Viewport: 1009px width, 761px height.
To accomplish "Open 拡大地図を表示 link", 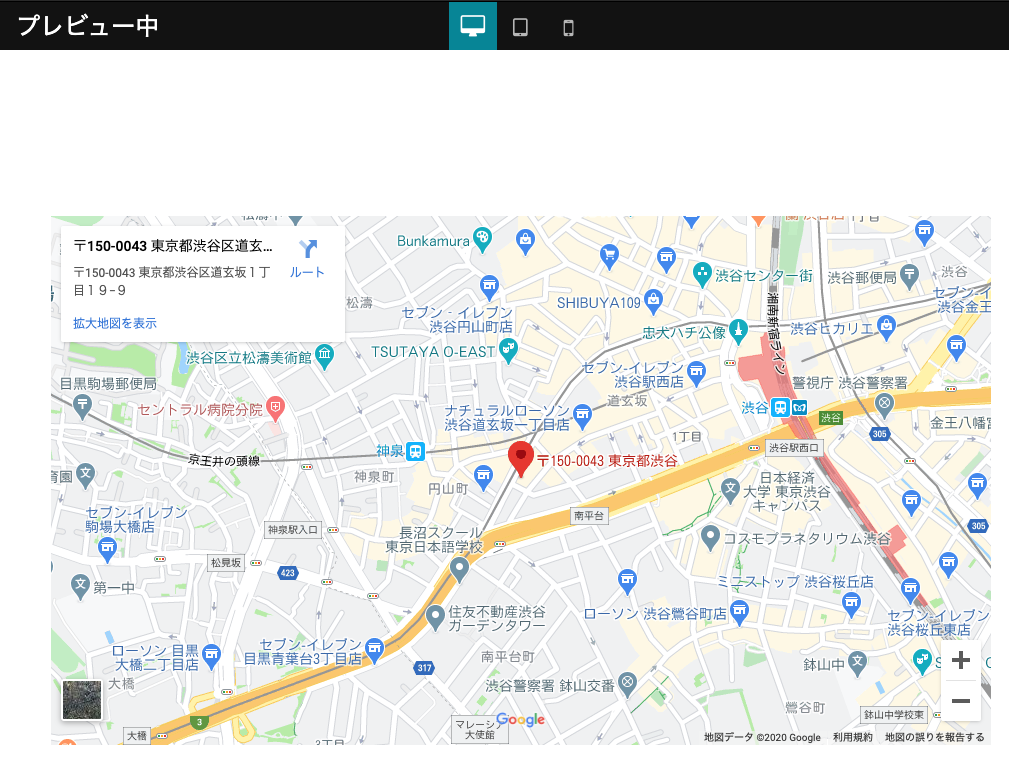I will tap(115, 323).
